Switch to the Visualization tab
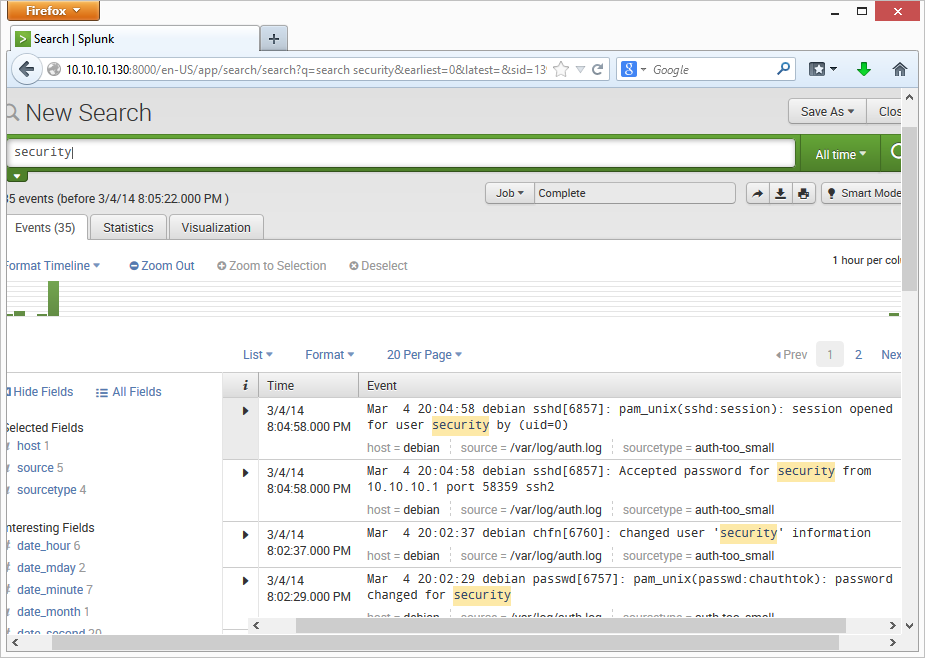The height and width of the screenshot is (658, 925). [x=216, y=228]
